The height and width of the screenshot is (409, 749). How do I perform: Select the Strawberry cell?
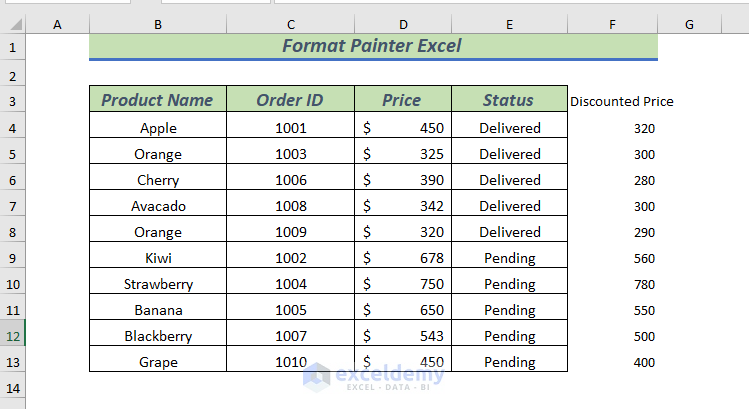click(158, 284)
